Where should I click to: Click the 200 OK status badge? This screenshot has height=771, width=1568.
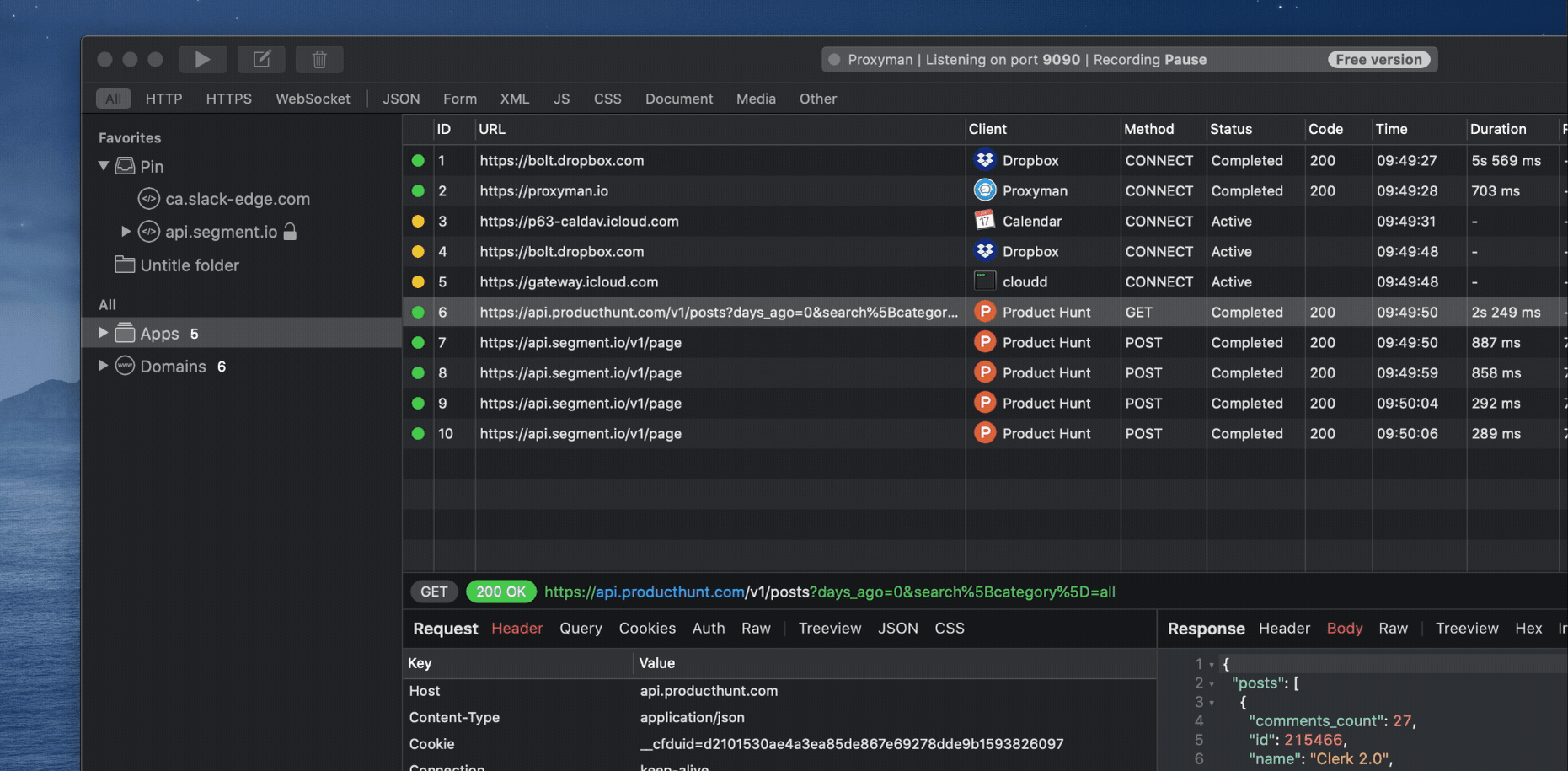click(500, 592)
